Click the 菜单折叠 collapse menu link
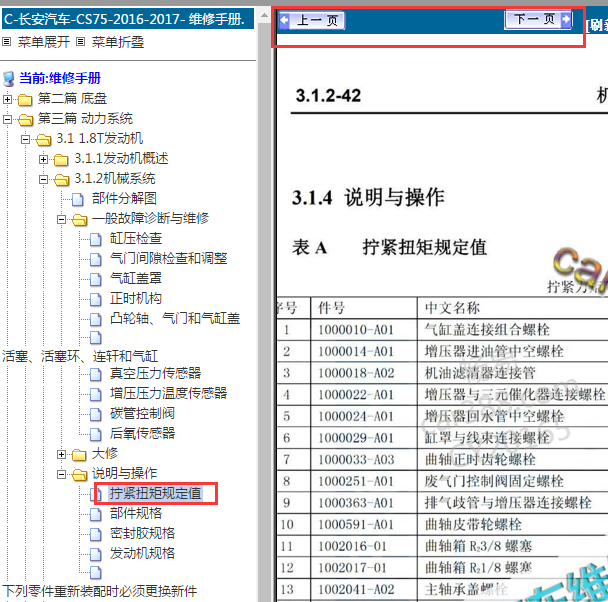The height and width of the screenshot is (602, 608). pyautogui.click(x=118, y=42)
